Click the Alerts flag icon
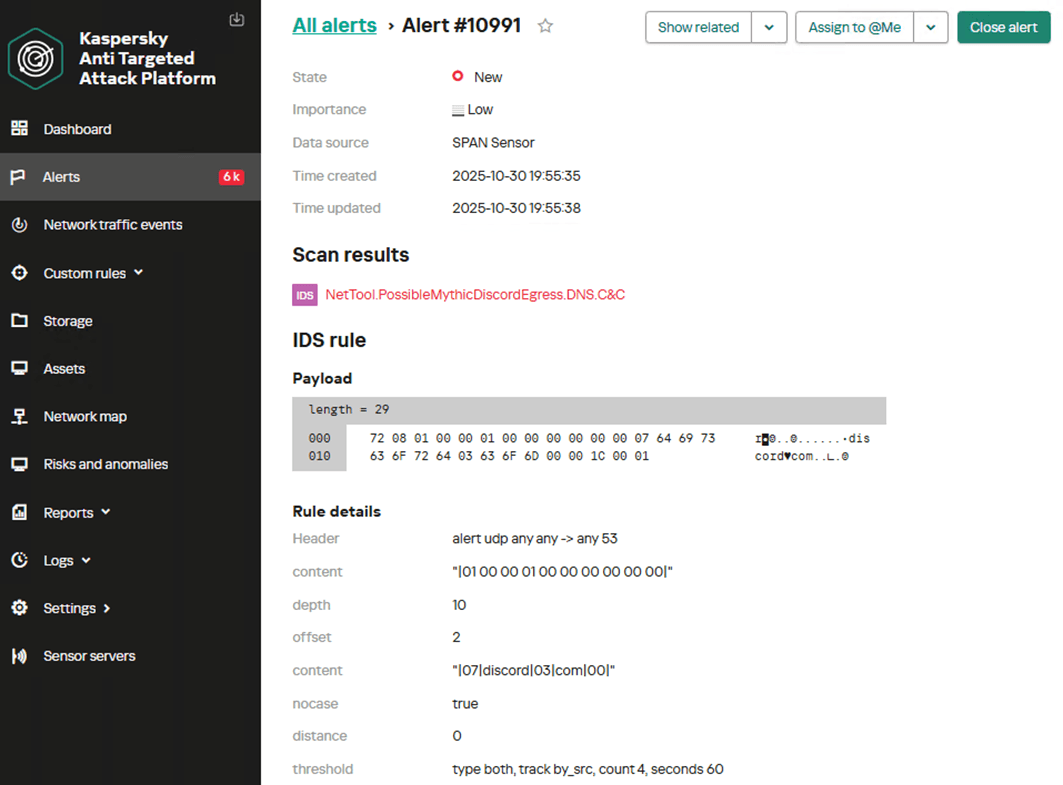The width and height of the screenshot is (1063, 785). point(18,177)
